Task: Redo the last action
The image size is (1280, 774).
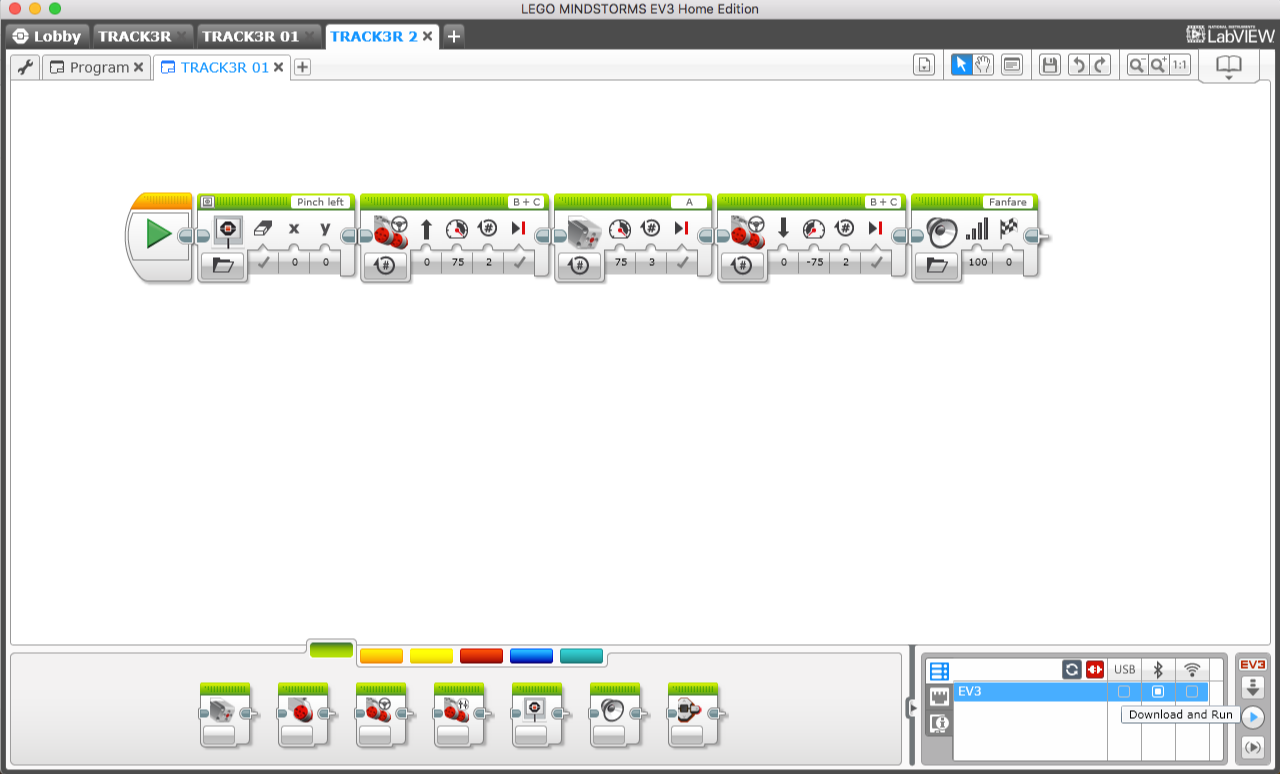Action: [1100, 65]
